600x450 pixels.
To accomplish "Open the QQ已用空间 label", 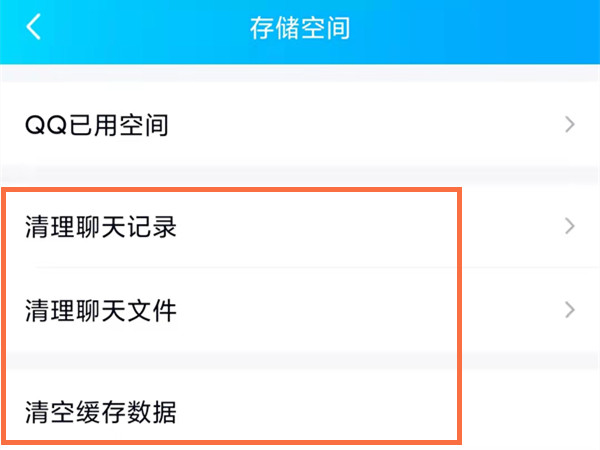I will tap(97, 126).
